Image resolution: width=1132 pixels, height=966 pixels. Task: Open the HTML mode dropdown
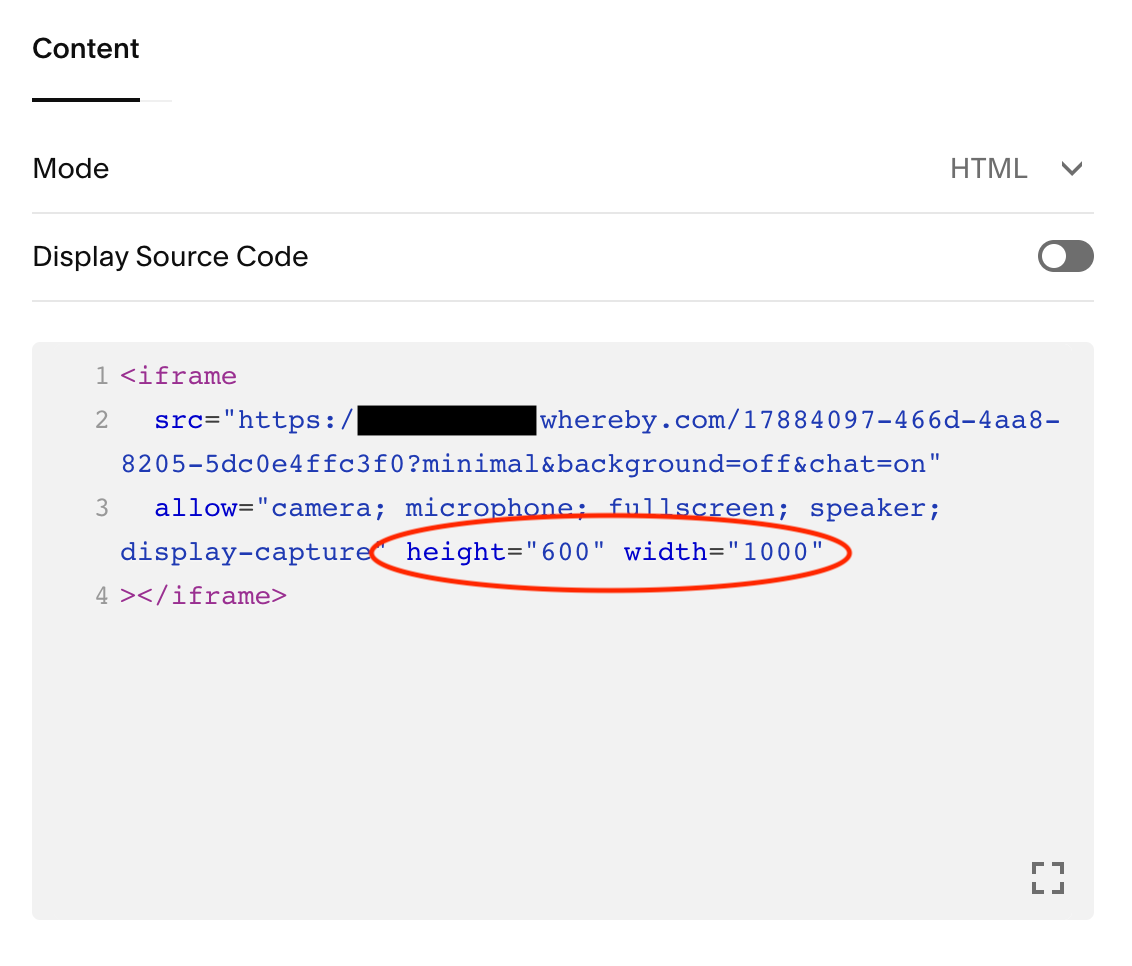pyautogui.click(x=988, y=169)
